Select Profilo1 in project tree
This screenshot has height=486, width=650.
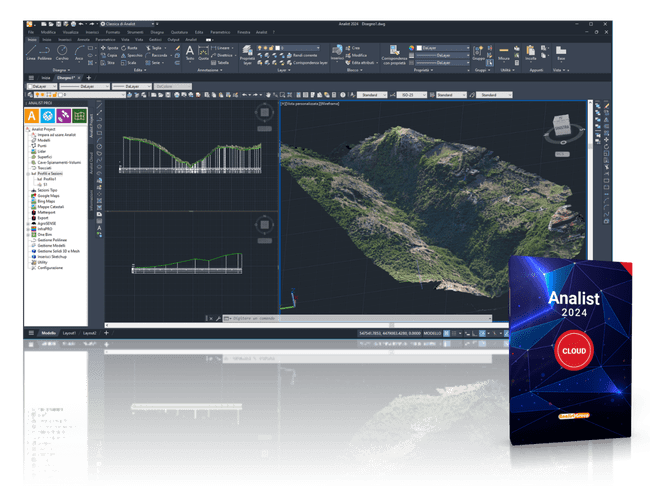(50, 179)
